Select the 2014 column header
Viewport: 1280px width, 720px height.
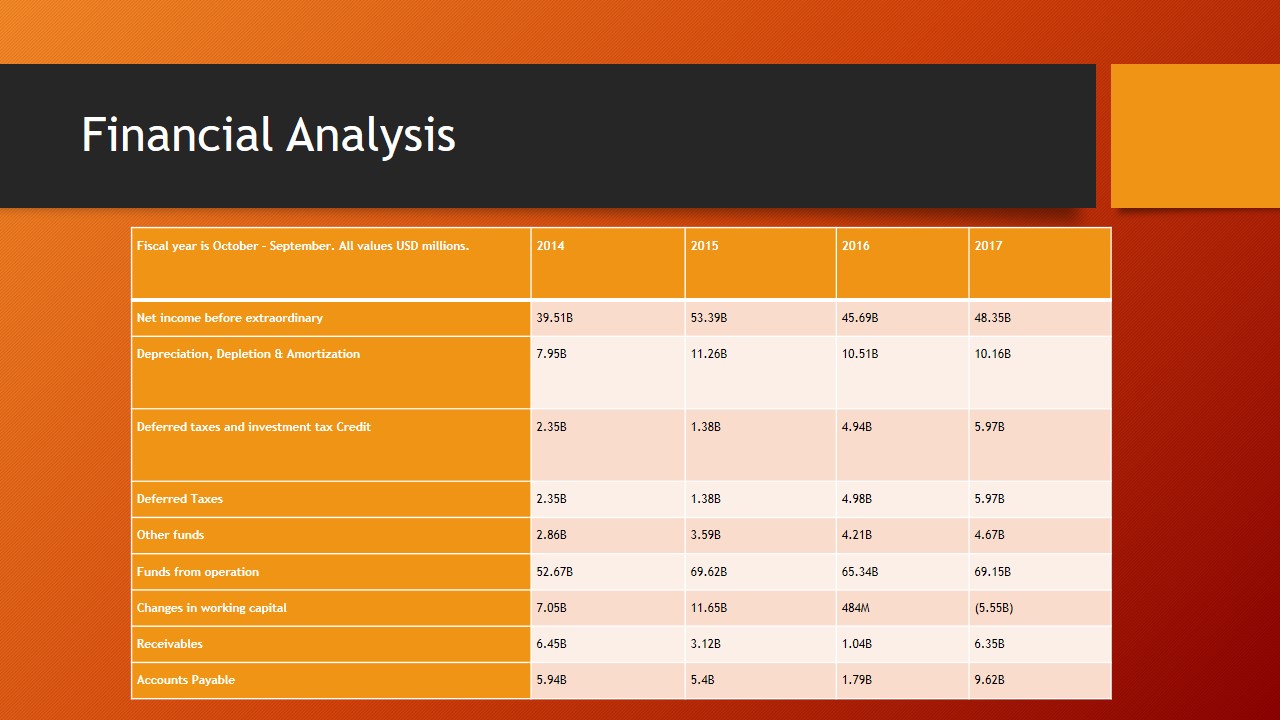coord(550,246)
